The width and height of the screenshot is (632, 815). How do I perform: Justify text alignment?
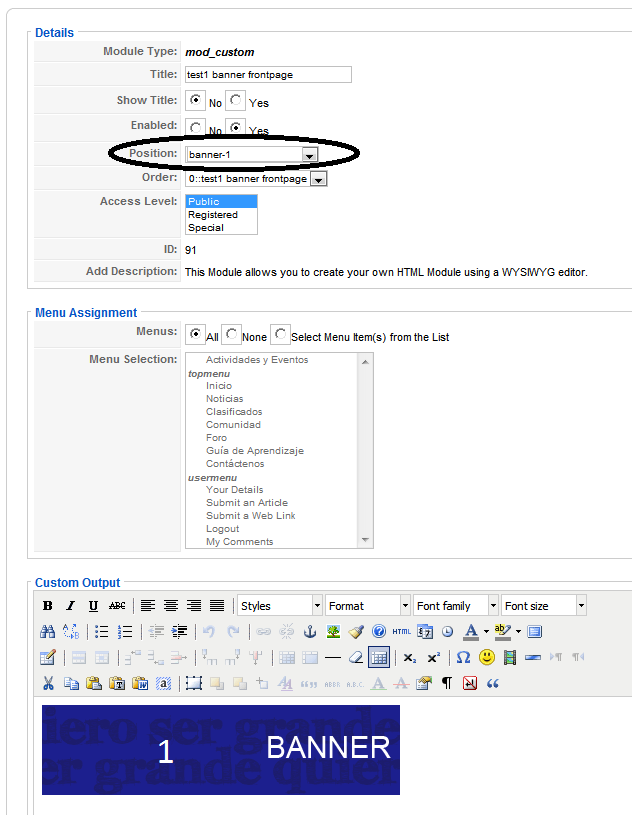point(217,606)
